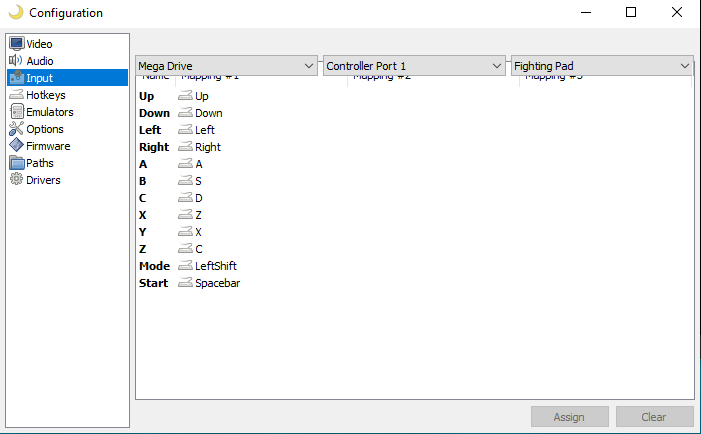701x434 pixels.
Task: Open the Video settings icon
Action: 17,44
